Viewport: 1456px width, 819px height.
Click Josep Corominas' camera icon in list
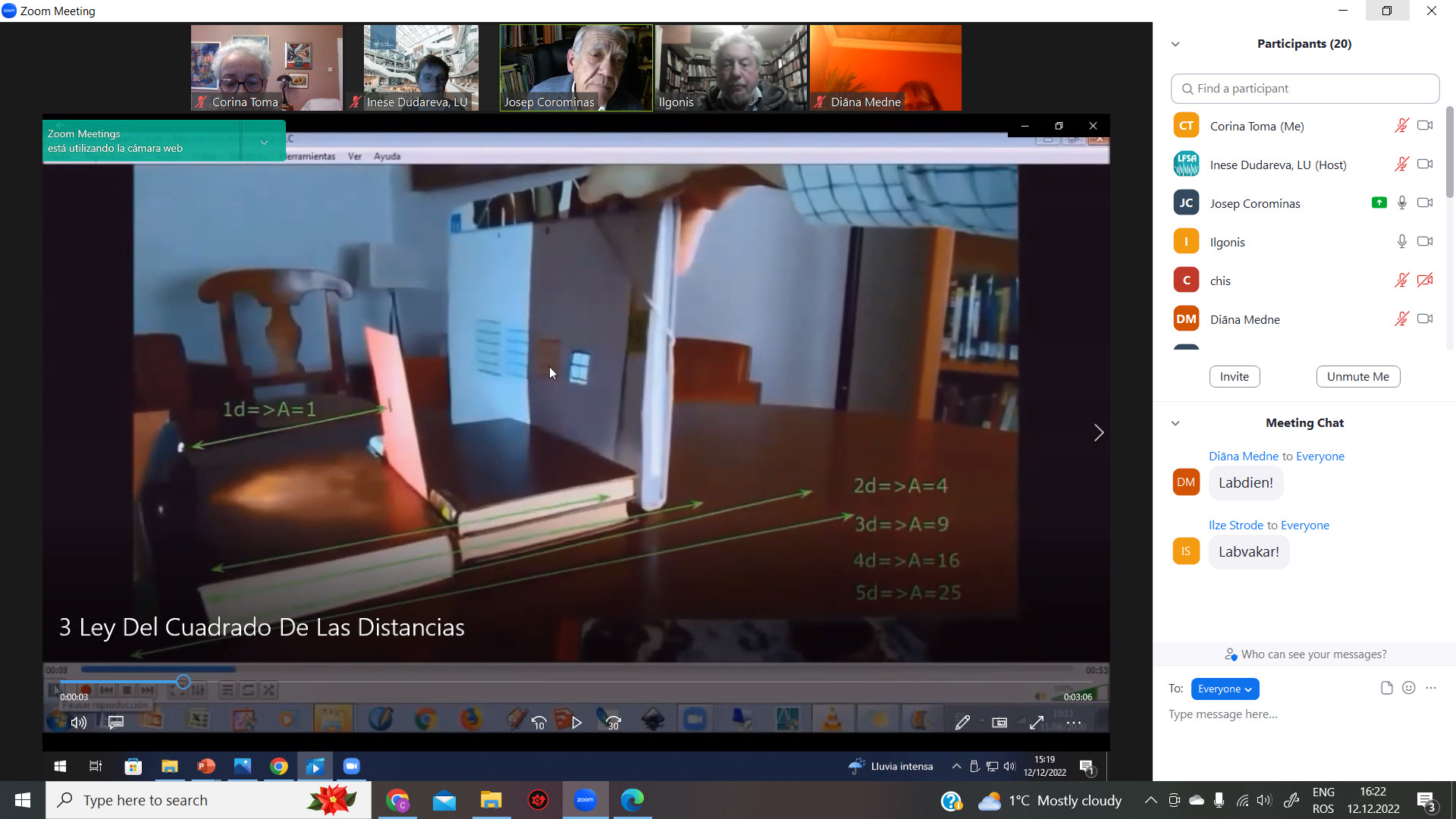(x=1425, y=203)
